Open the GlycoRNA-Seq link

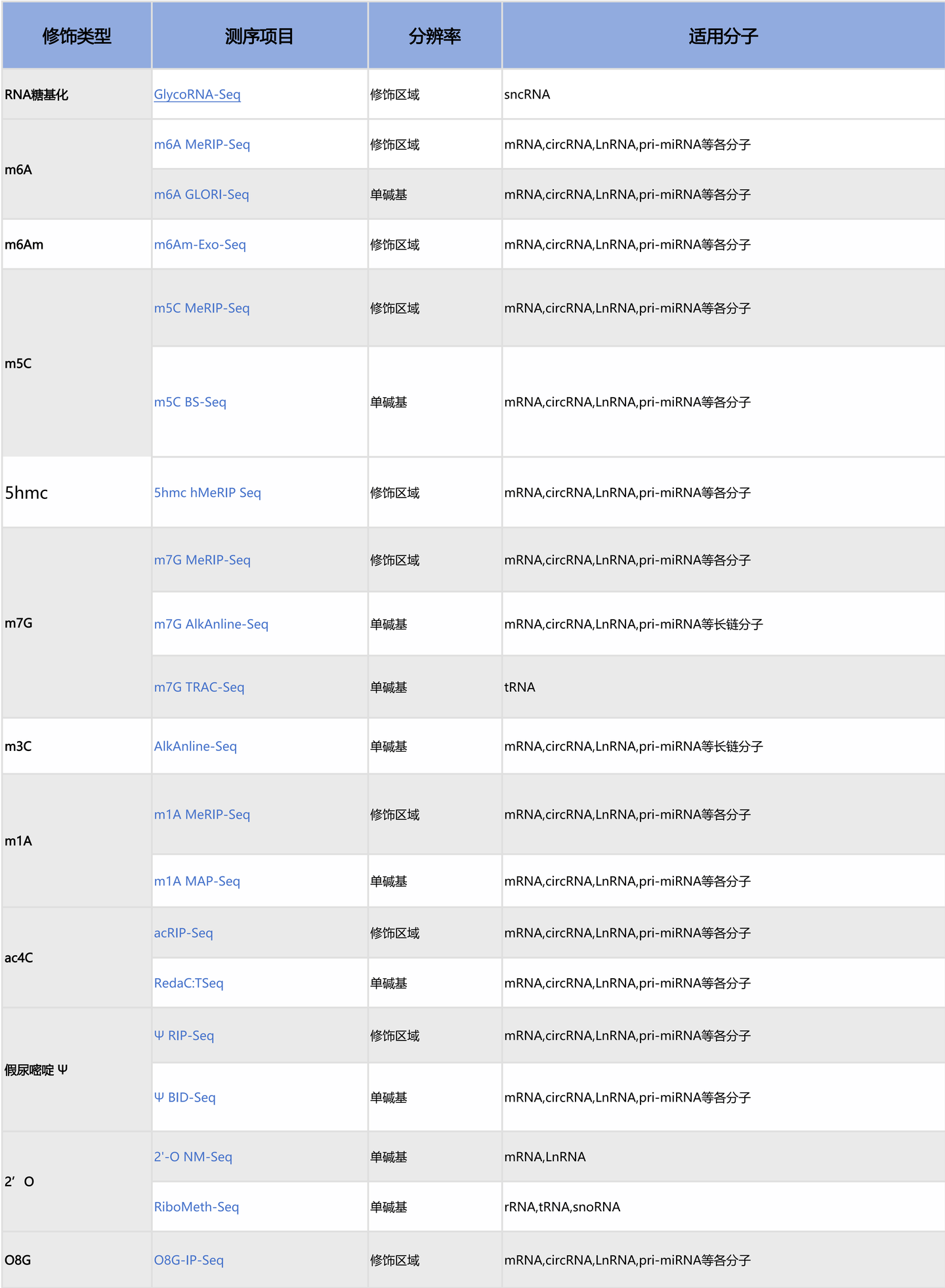tap(197, 95)
